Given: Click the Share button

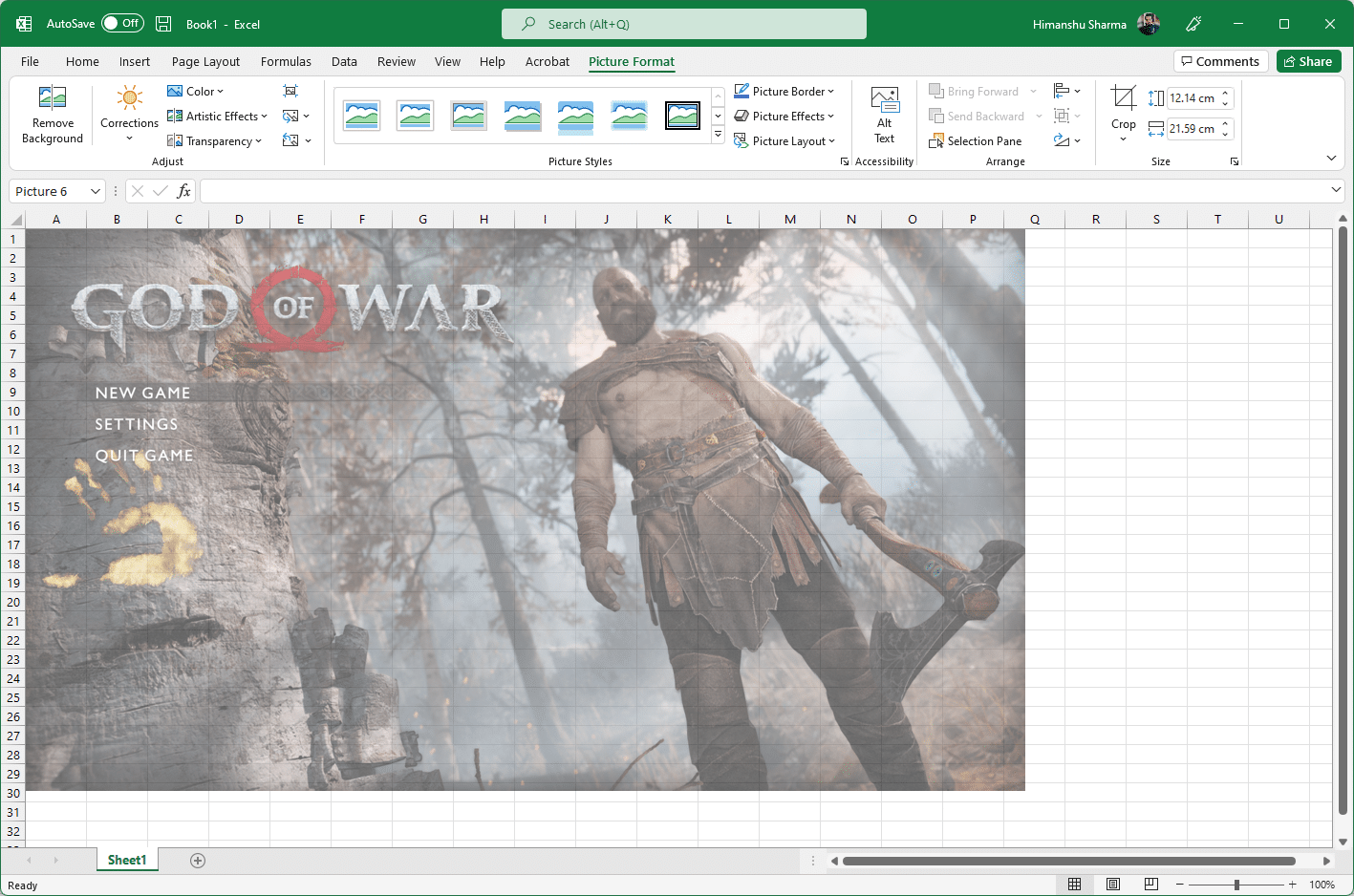Looking at the screenshot, I should click(x=1309, y=61).
